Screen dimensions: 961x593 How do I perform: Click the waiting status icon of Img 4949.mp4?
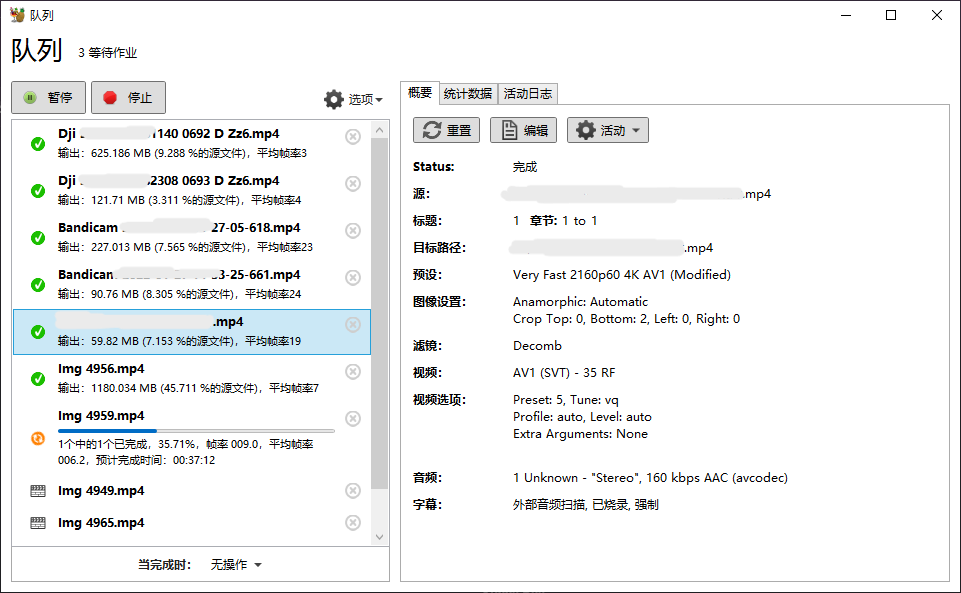(x=38, y=491)
